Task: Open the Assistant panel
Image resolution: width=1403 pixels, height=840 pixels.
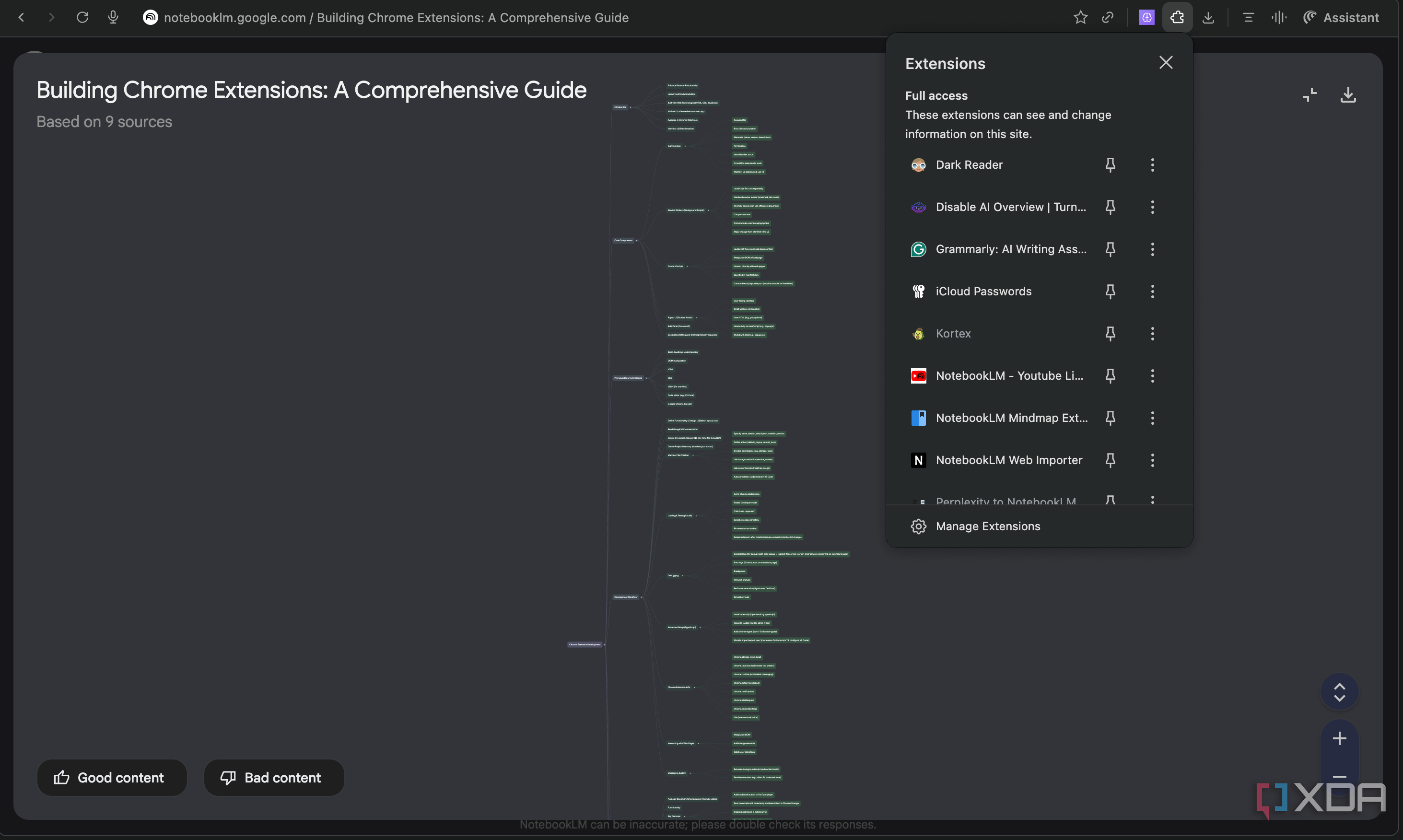Action: pyautogui.click(x=1341, y=18)
